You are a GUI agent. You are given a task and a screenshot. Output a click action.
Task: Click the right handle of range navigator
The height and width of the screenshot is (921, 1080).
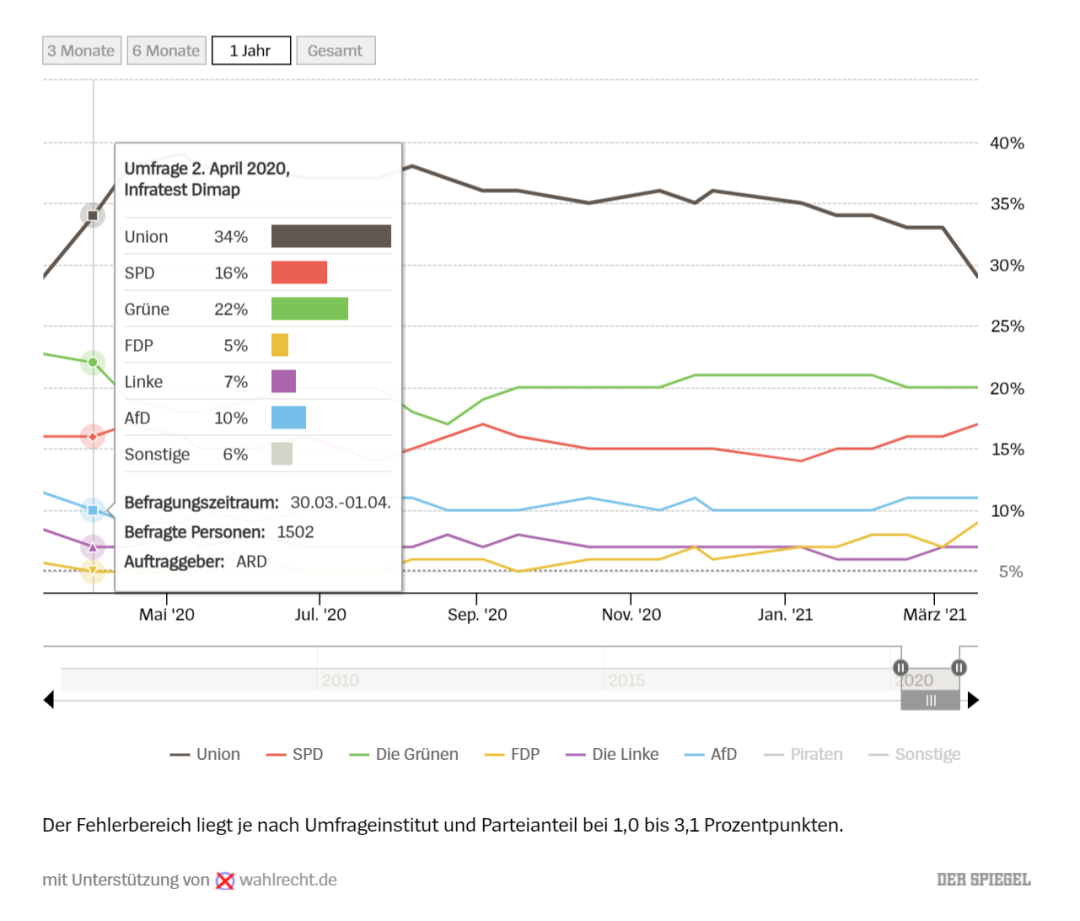[959, 667]
